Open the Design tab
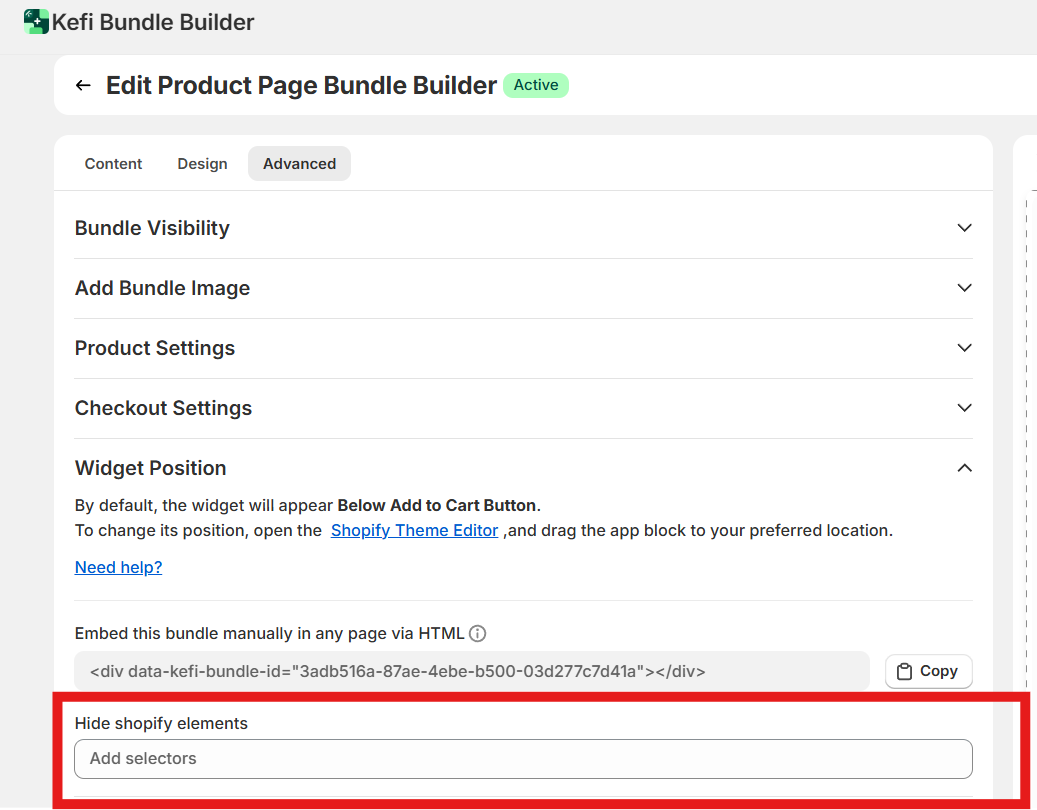 tap(202, 164)
